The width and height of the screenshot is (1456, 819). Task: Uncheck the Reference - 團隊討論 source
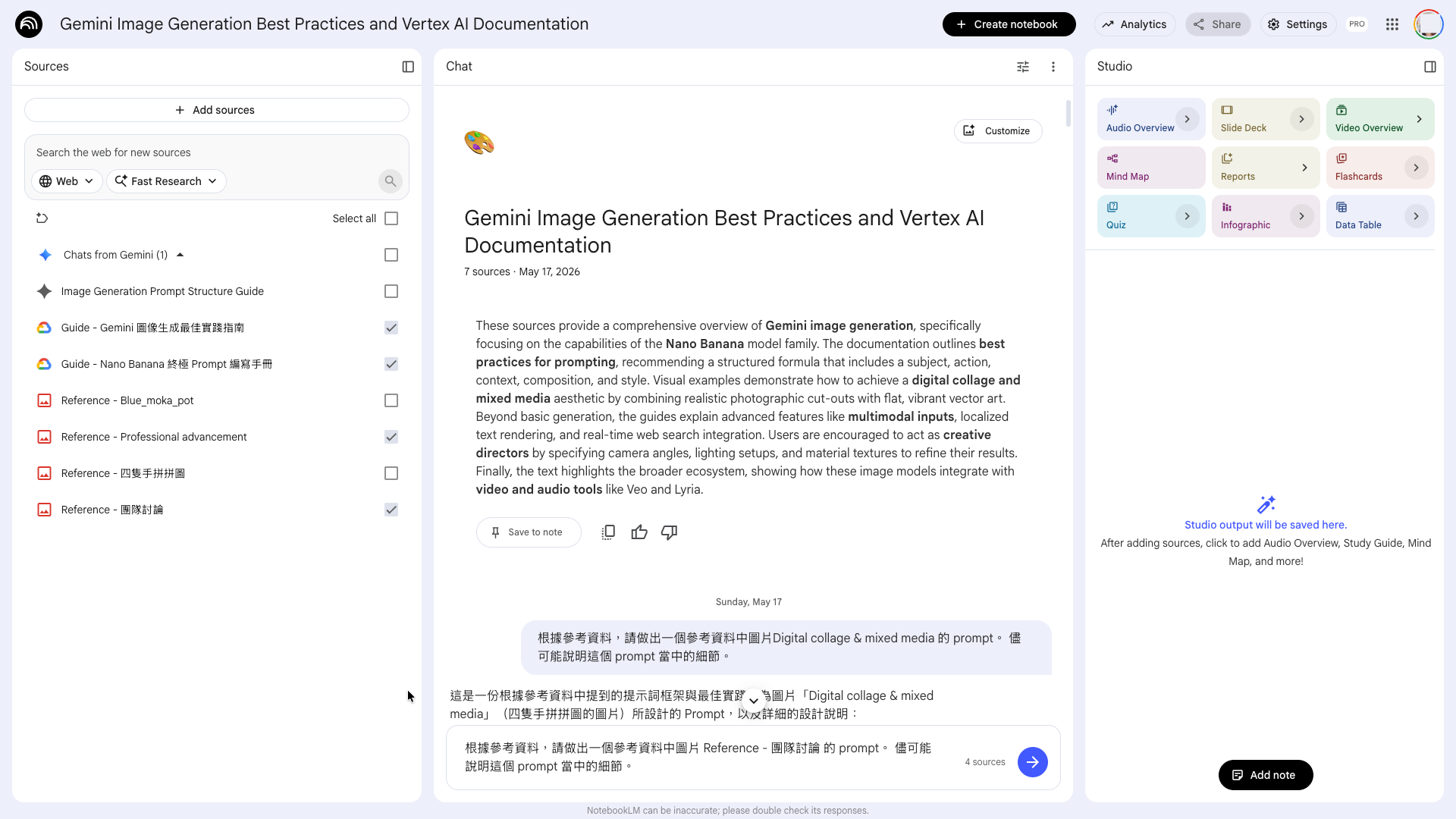click(391, 510)
